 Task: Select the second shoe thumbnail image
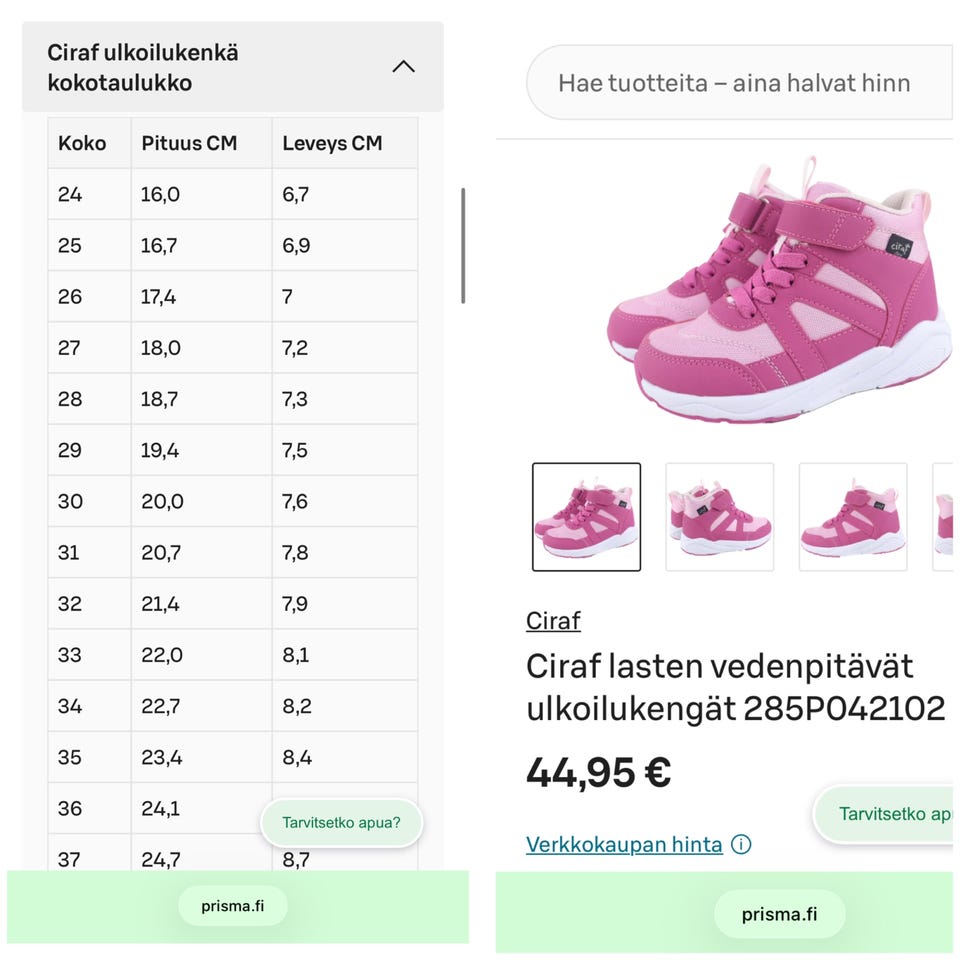[719, 517]
